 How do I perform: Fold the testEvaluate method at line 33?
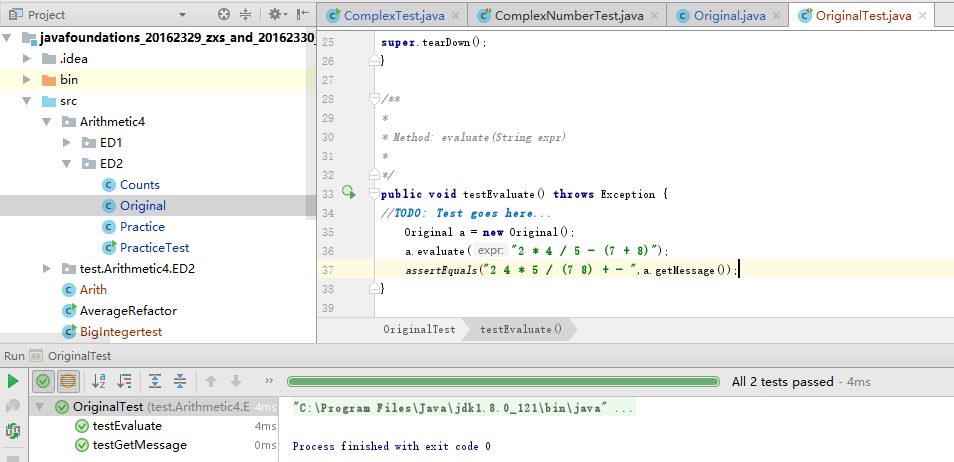(x=374, y=194)
